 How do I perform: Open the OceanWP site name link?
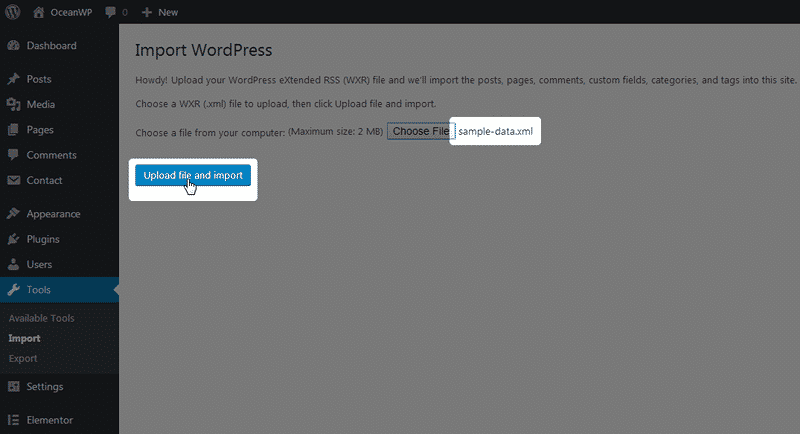(x=71, y=12)
